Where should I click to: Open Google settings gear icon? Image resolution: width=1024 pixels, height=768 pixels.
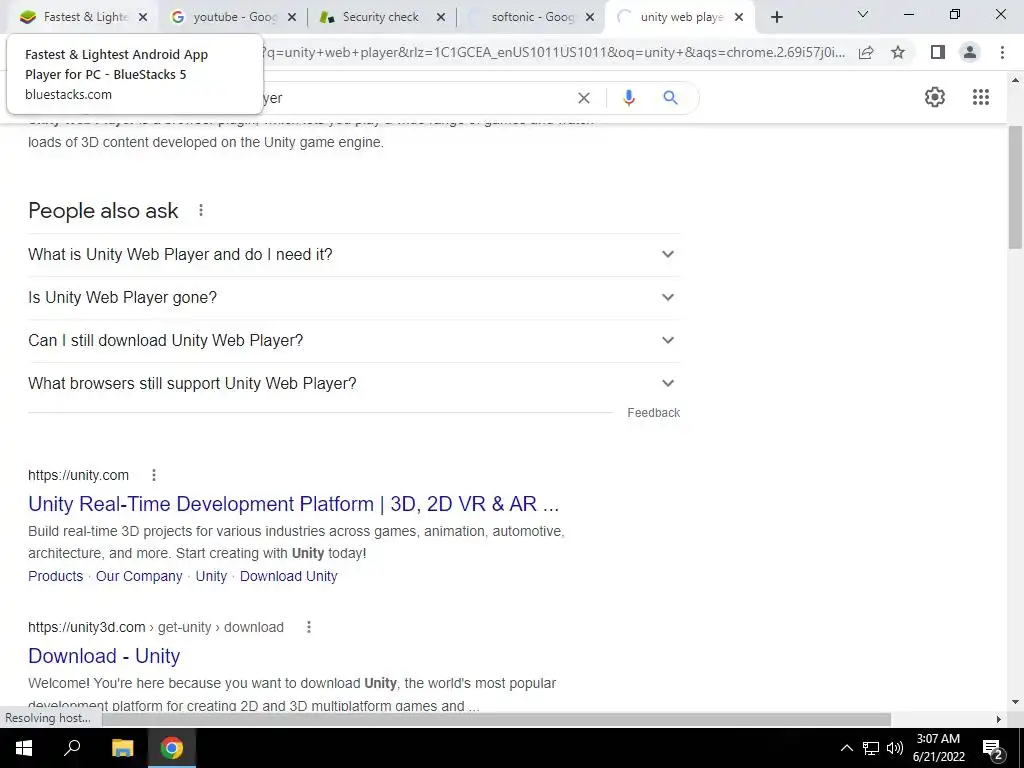(935, 97)
